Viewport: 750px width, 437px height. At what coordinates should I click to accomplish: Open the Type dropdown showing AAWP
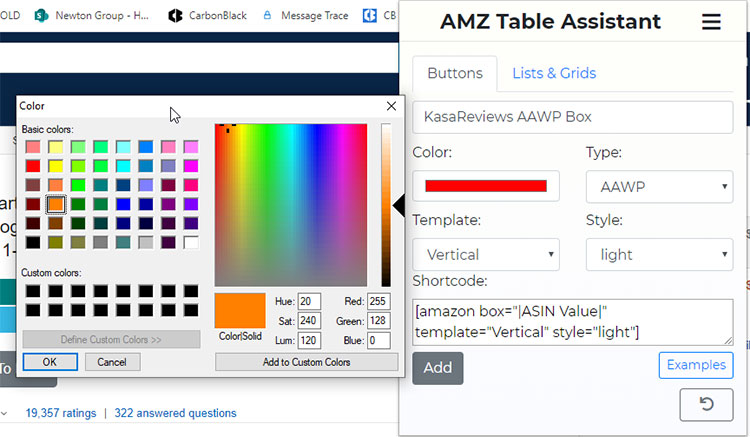coord(659,186)
